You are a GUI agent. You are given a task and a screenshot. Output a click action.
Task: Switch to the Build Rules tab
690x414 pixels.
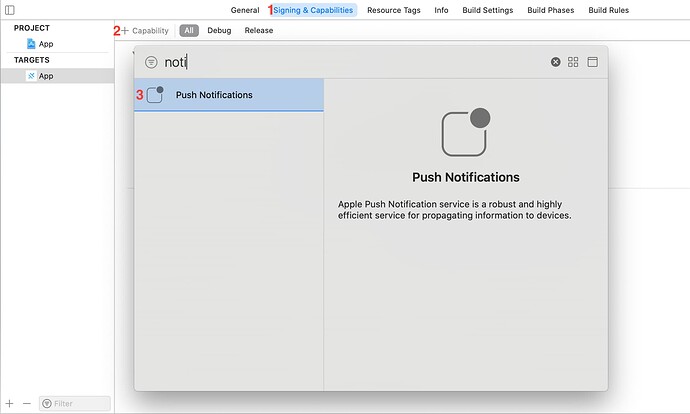pos(608,10)
